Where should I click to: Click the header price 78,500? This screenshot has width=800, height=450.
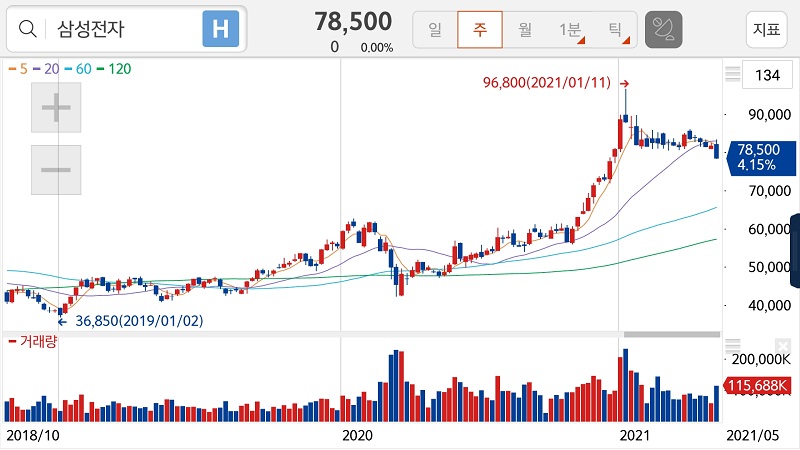tap(353, 22)
